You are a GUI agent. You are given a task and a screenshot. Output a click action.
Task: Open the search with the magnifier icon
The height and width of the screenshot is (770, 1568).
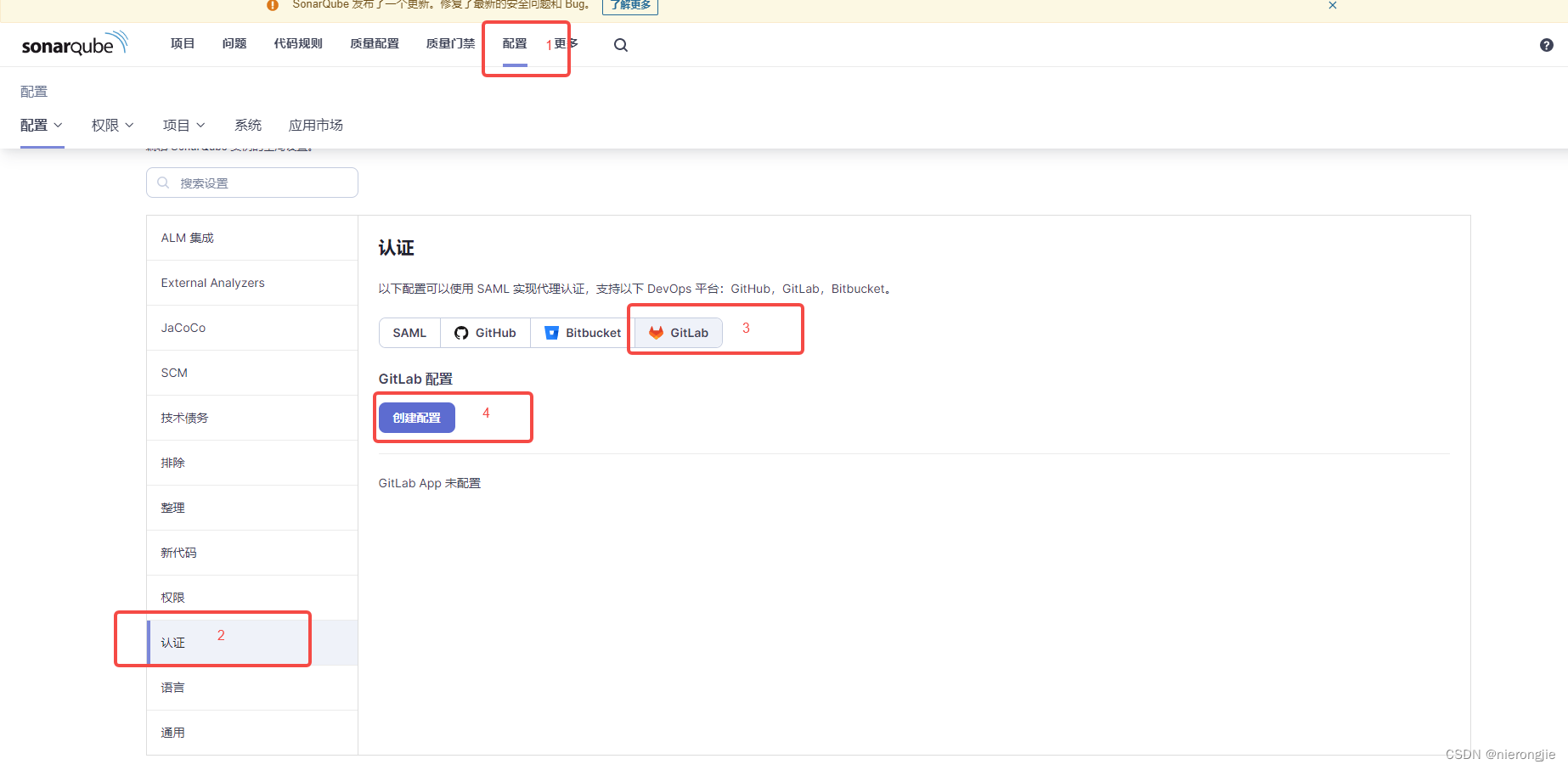click(620, 44)
